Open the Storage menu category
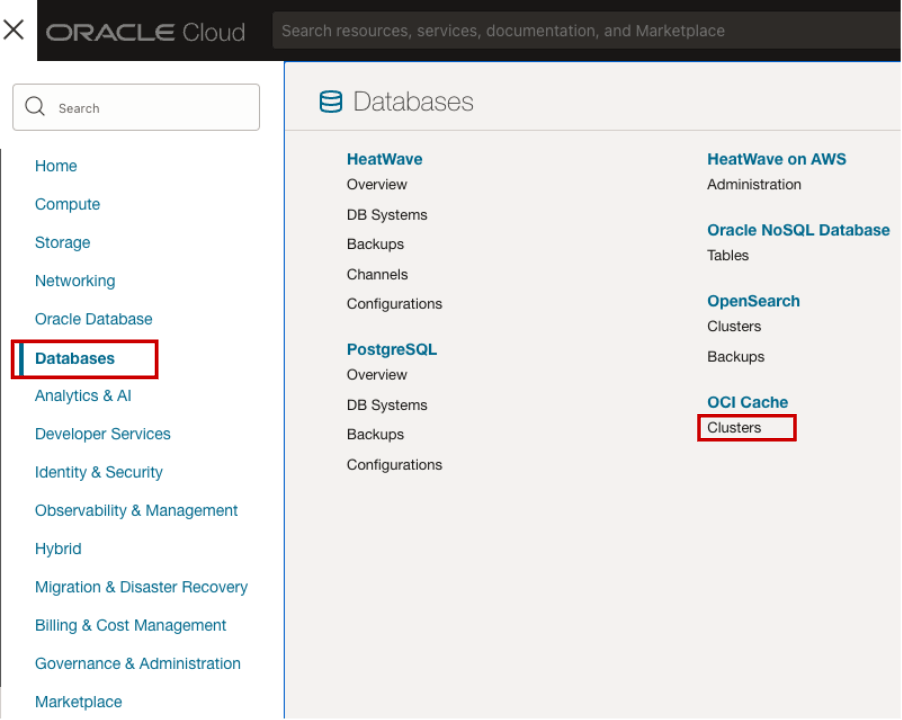Viewport: 902px width, 720px height. (62, 242)
